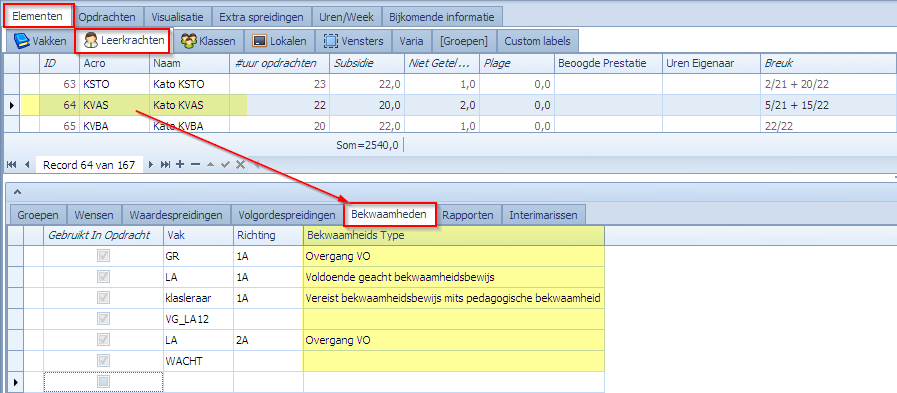
Task: Check the empty new-row checkbox
Action: (104, 381)
